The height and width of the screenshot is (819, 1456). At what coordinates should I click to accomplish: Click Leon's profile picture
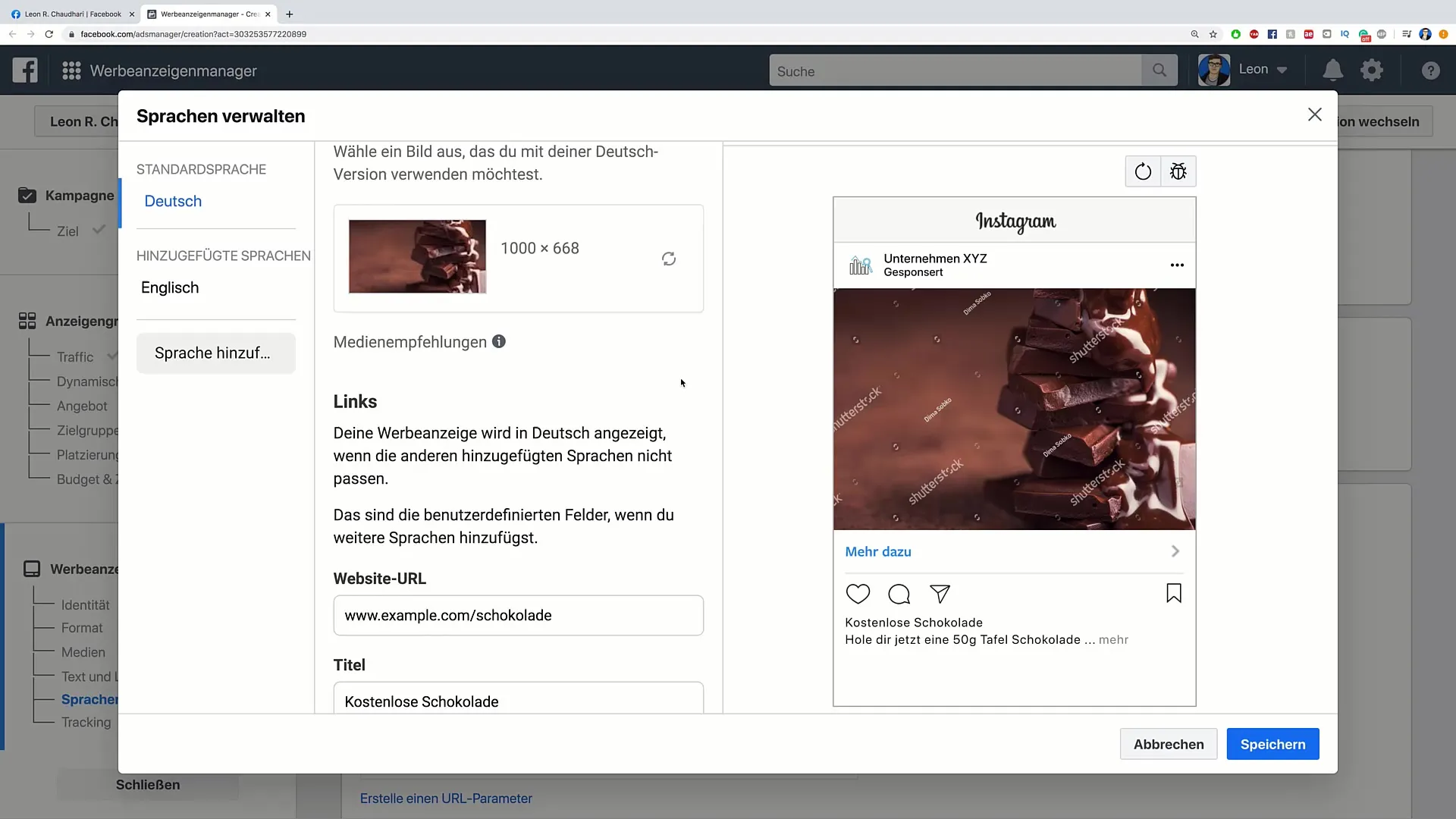coord(1214,70)
